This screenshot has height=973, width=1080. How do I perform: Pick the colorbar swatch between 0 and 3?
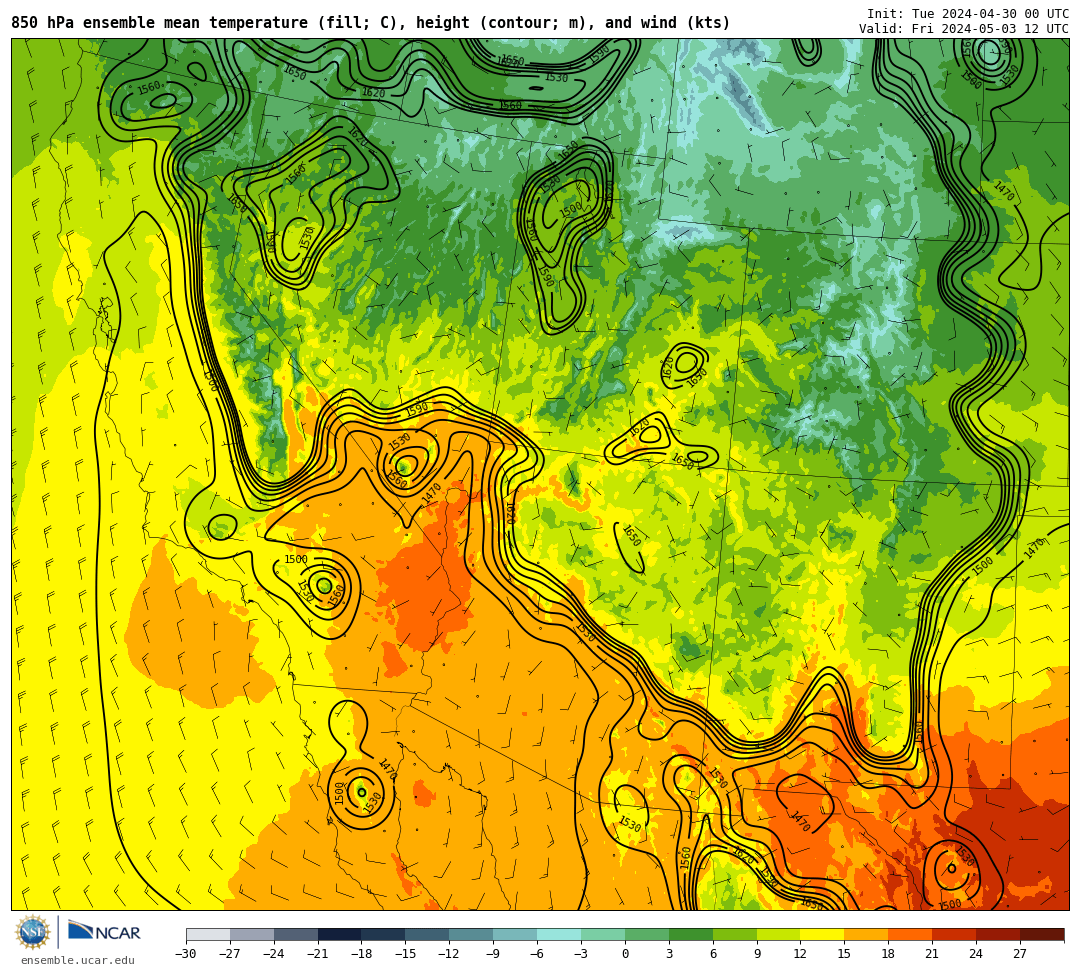click(x=647, y=934)
